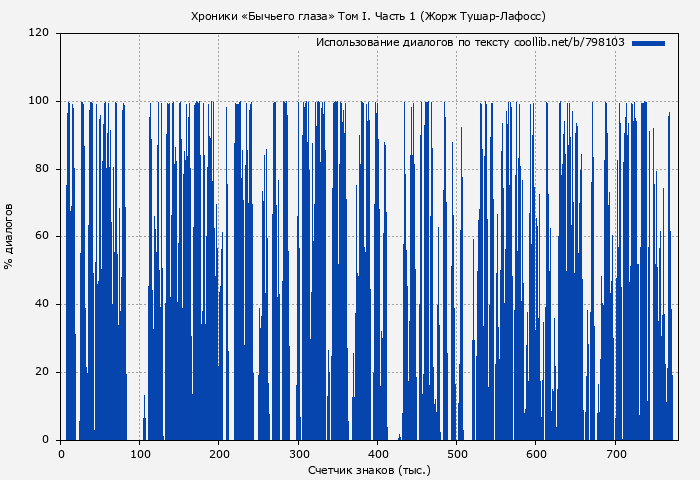Select the 600 tick on the x-axis

coord(536,454)
